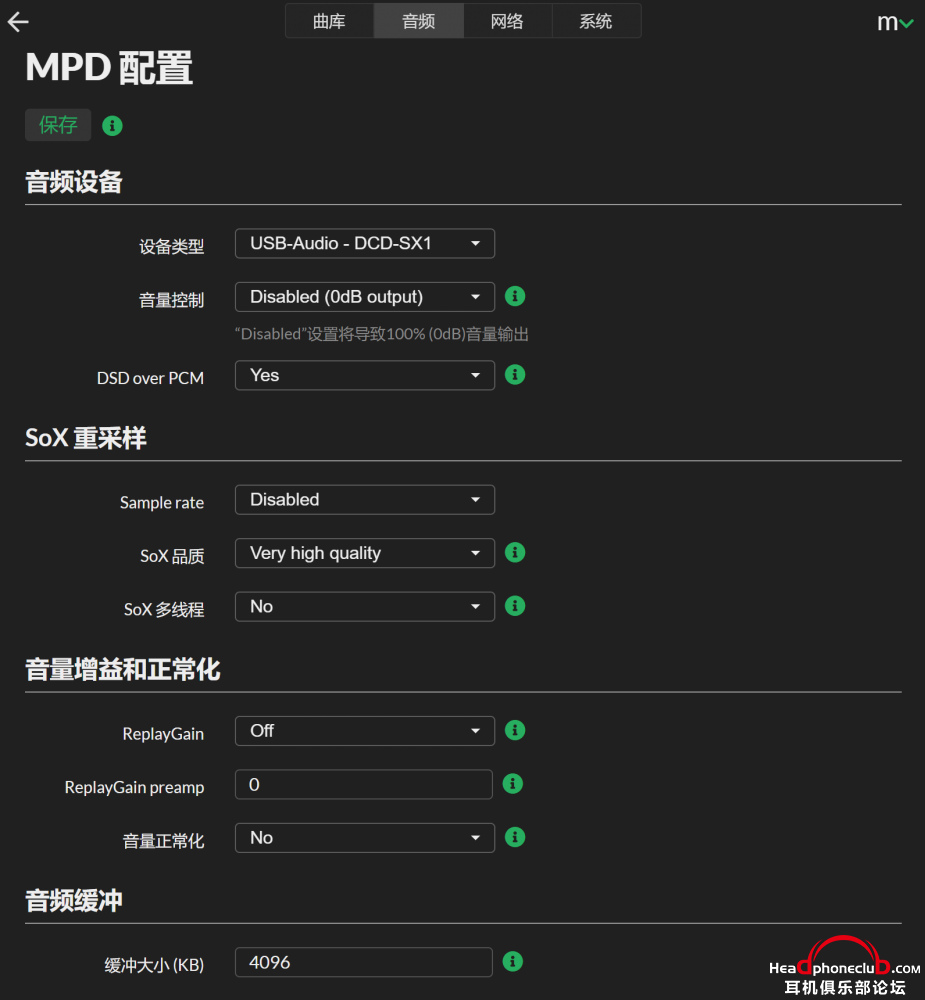925x1000 pixels.
Task: Open the SoX 多线程 dropdown
Action: [365, 607]
